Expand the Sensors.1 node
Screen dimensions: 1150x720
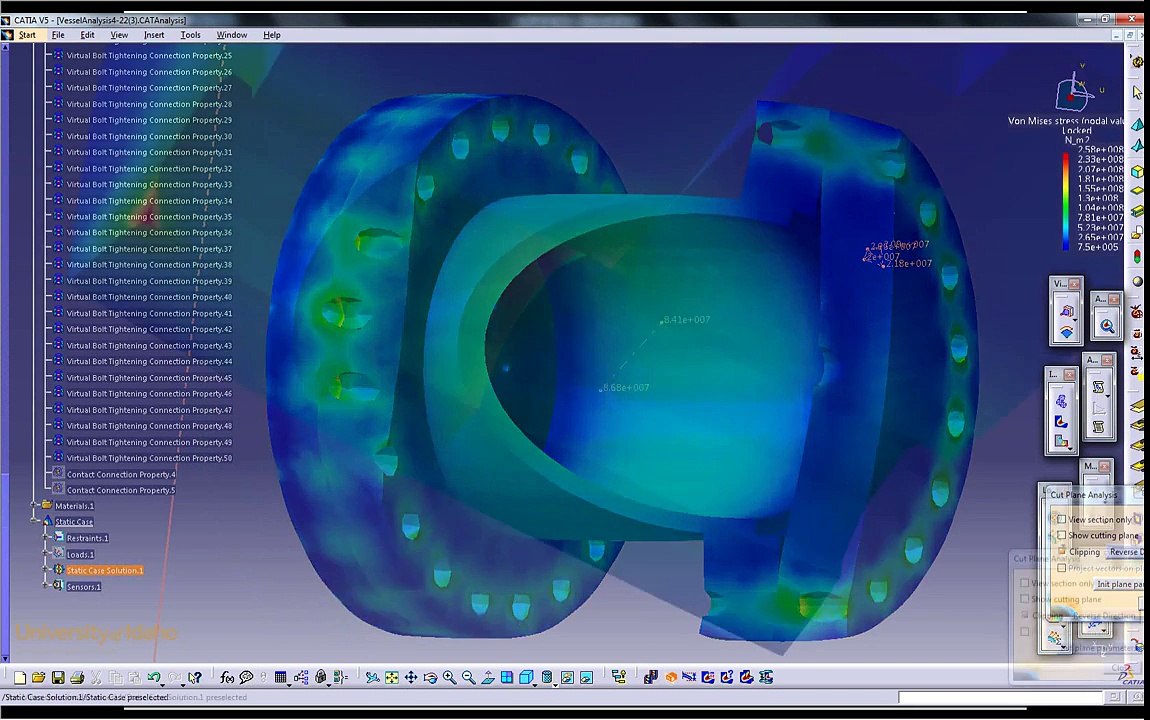(46, 586)
